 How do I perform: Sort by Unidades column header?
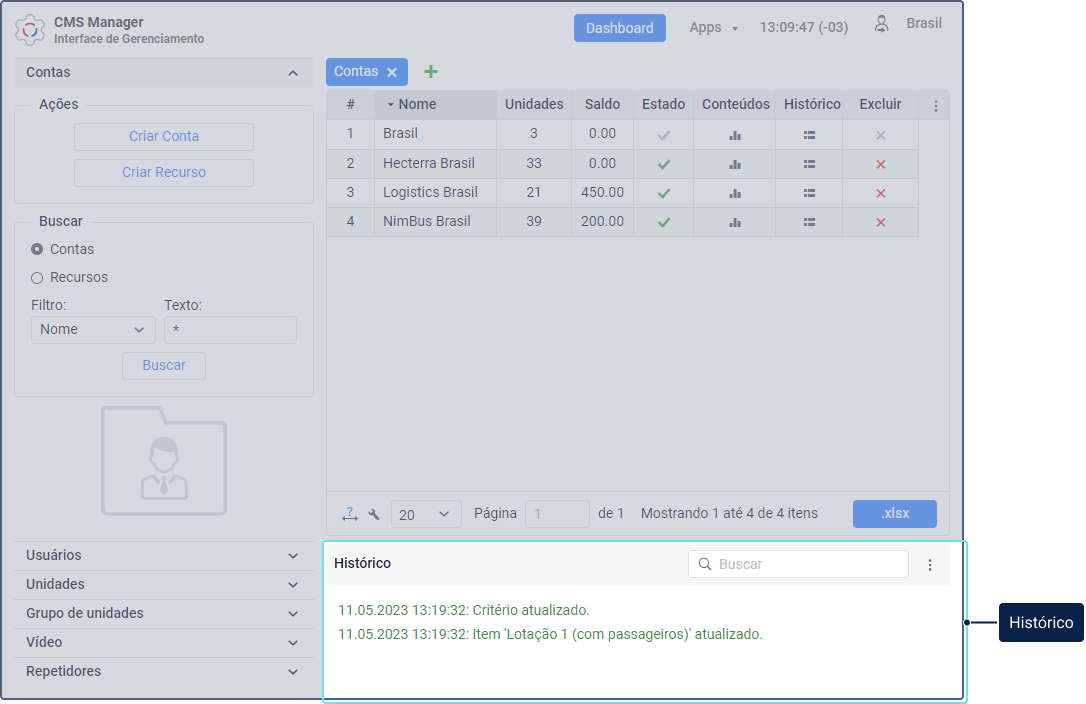(534, 105)
